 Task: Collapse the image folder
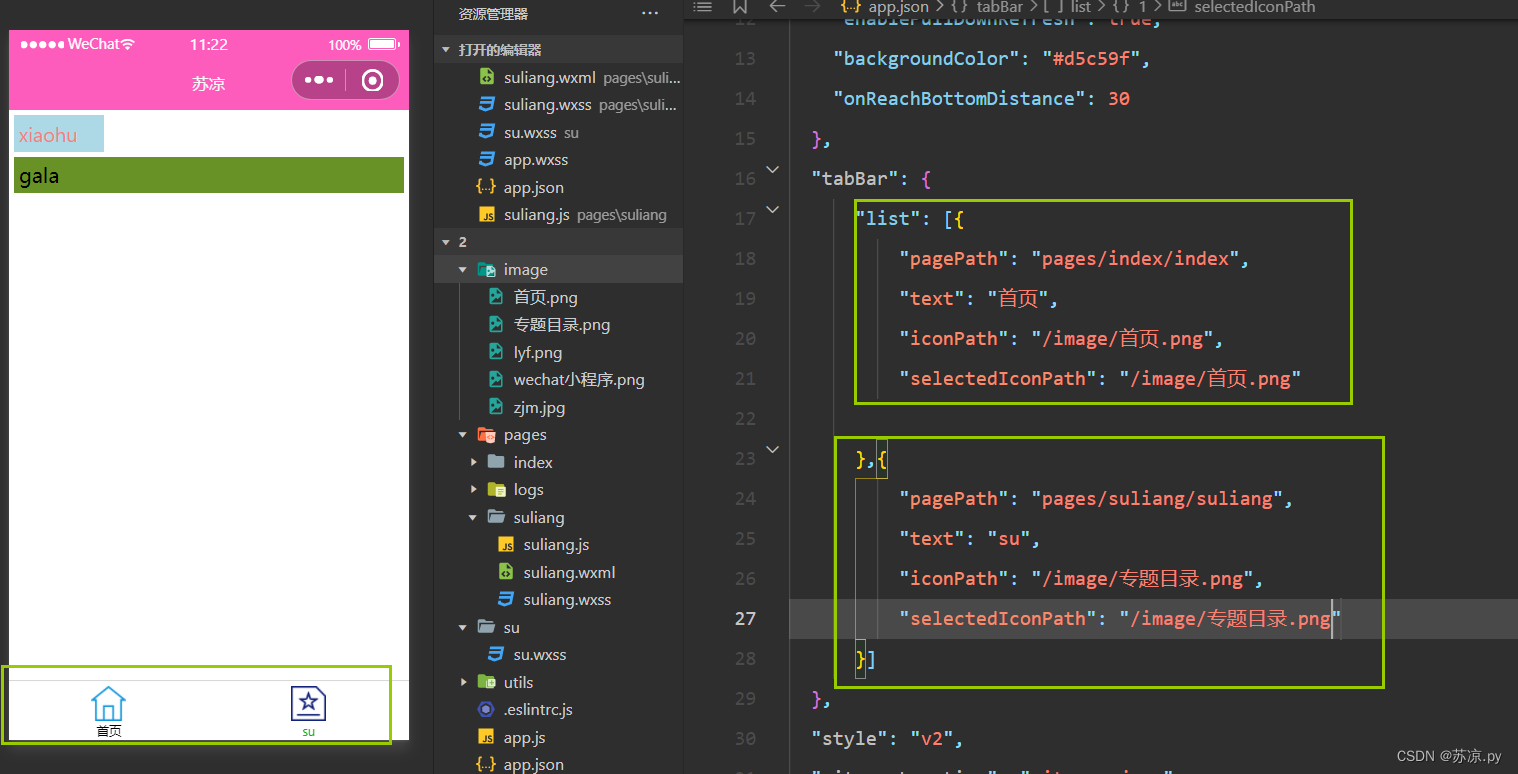[x=463, y=270]
